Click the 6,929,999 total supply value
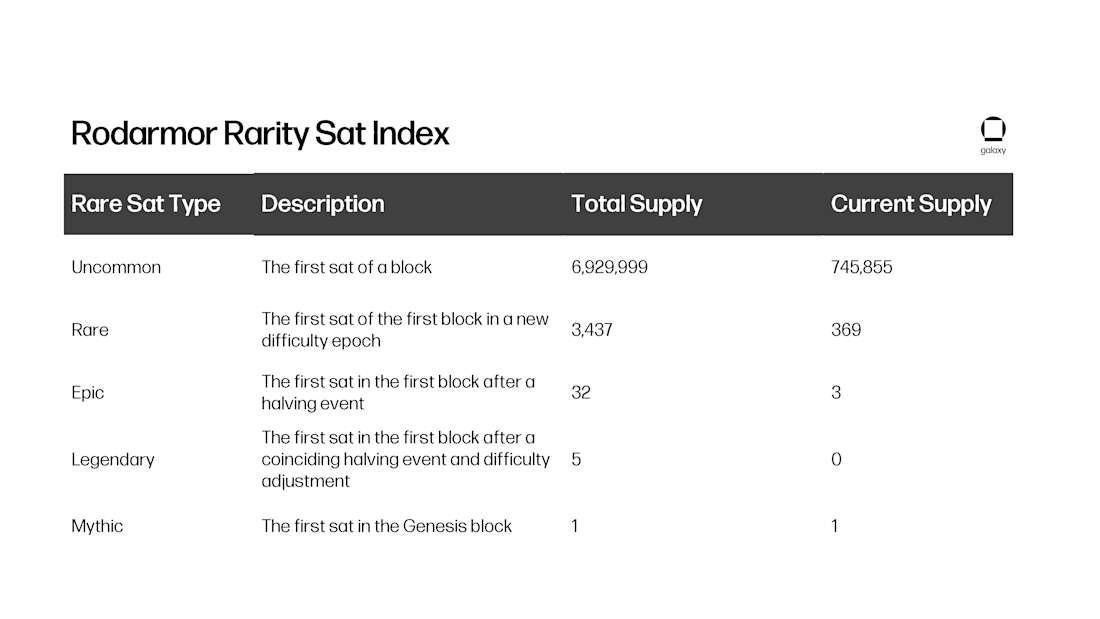 click(x=609, y=267)
